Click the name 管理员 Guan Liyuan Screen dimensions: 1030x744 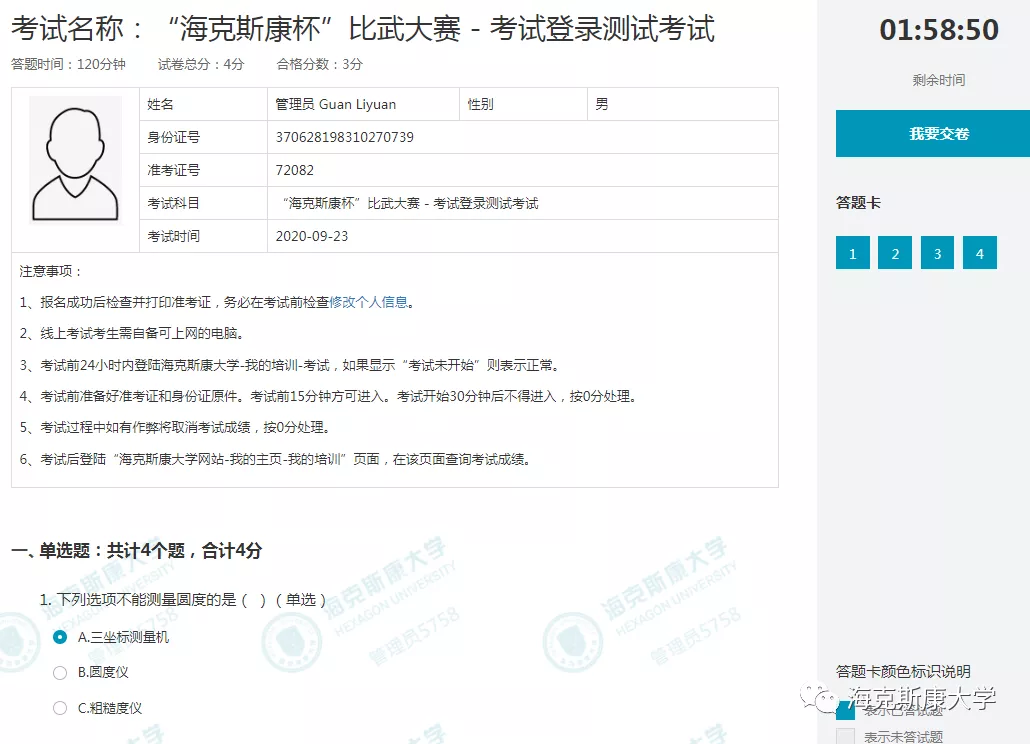[335, 104]
